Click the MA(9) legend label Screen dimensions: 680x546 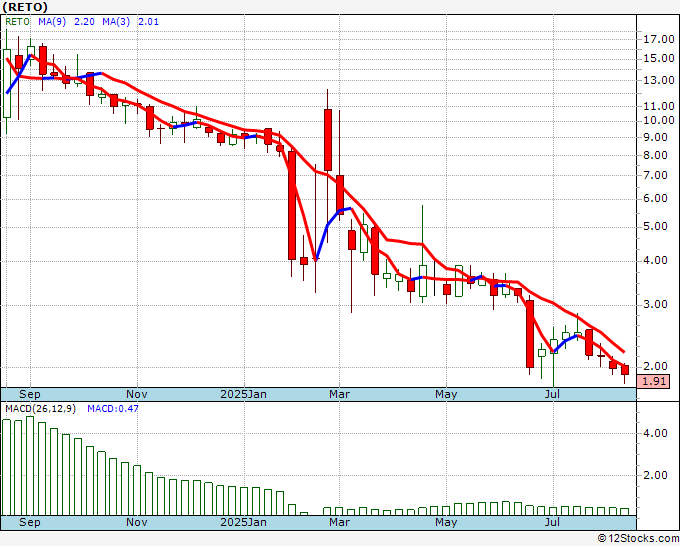coord(52,22)
